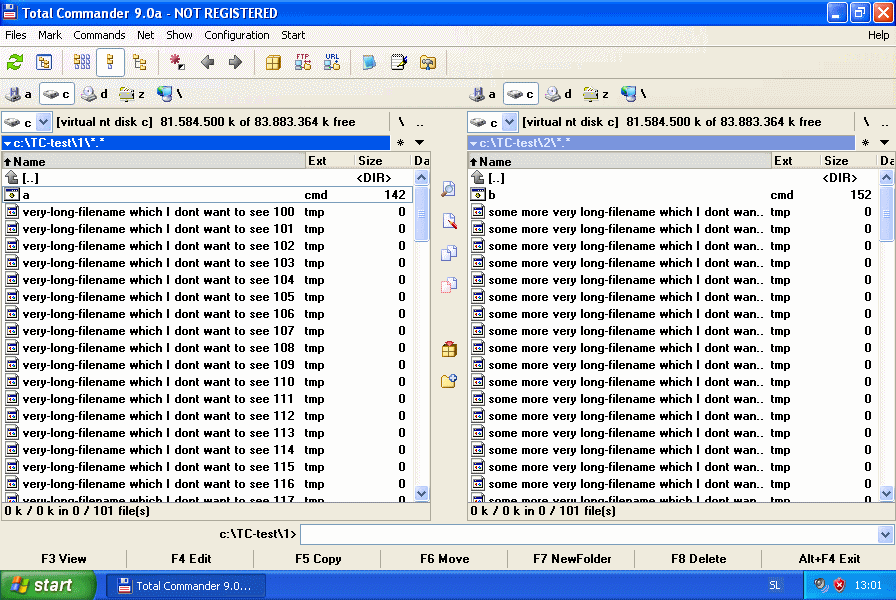Click the F6 Move button
Screen dimensions: 896x600
(x=445, y=559)
